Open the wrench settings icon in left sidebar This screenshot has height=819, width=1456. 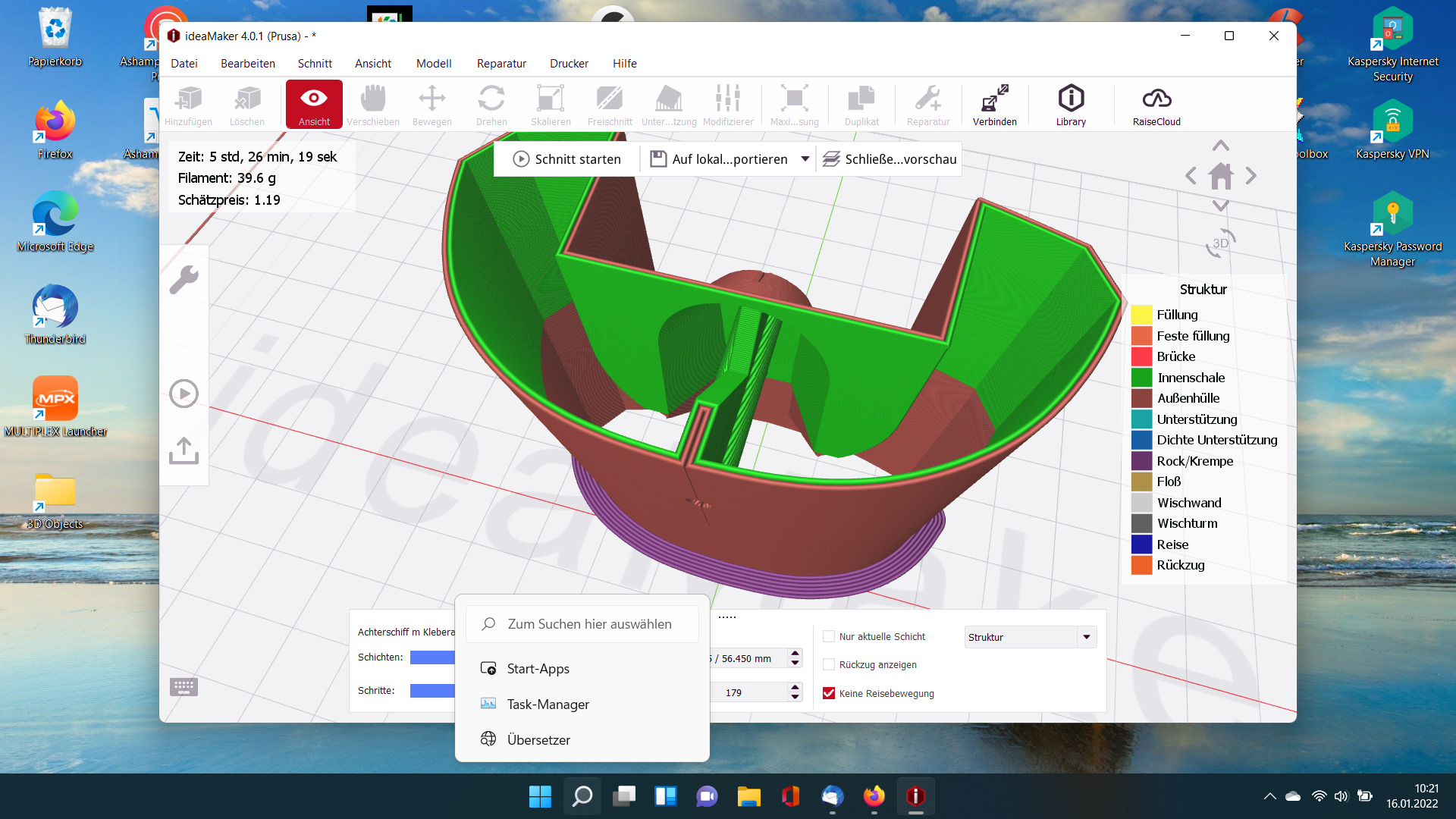pyautogui.click(x=184, y=280)
